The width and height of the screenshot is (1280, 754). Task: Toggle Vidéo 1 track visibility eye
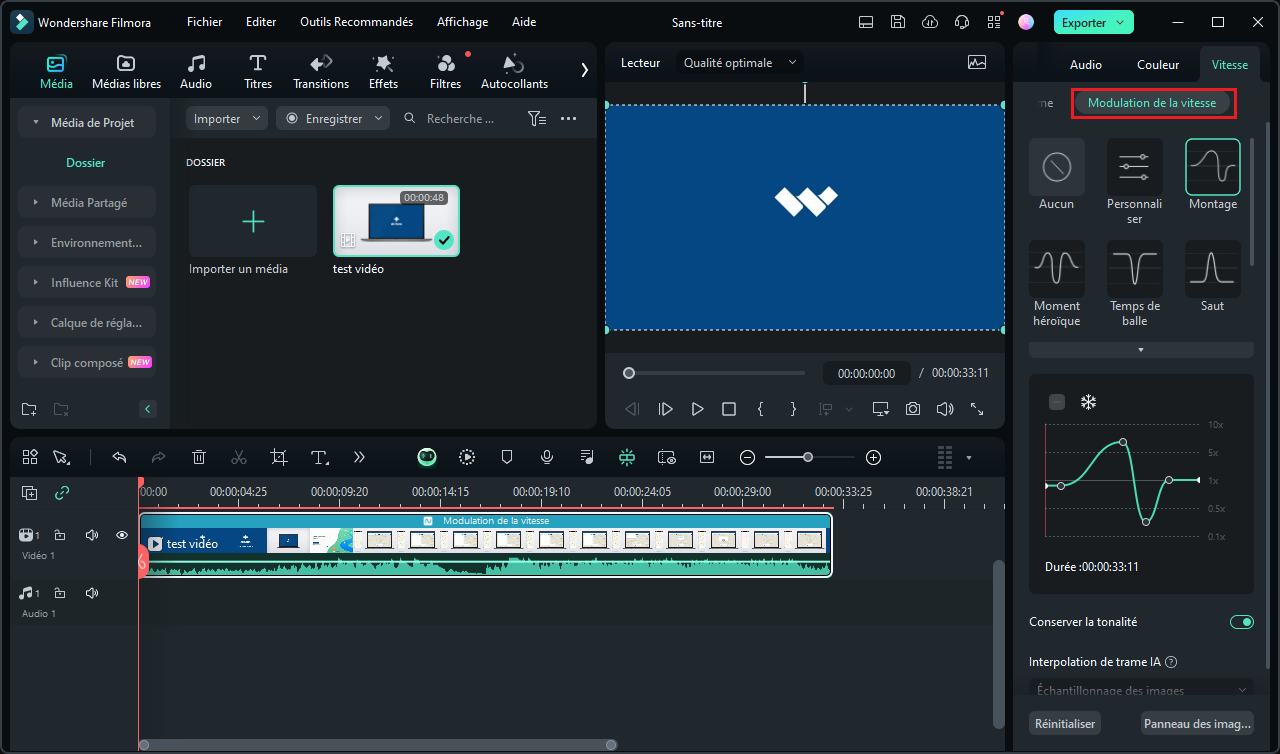click(x=122, y=535)
